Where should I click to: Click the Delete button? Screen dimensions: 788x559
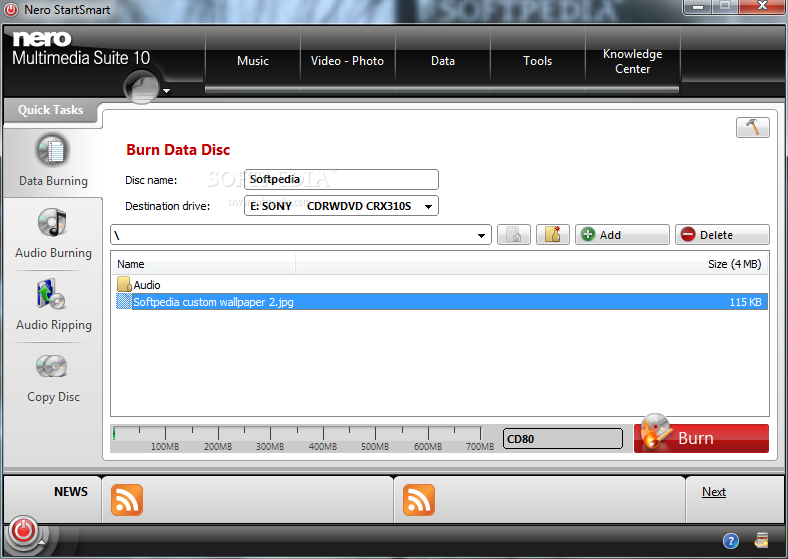tap(722, 235)
